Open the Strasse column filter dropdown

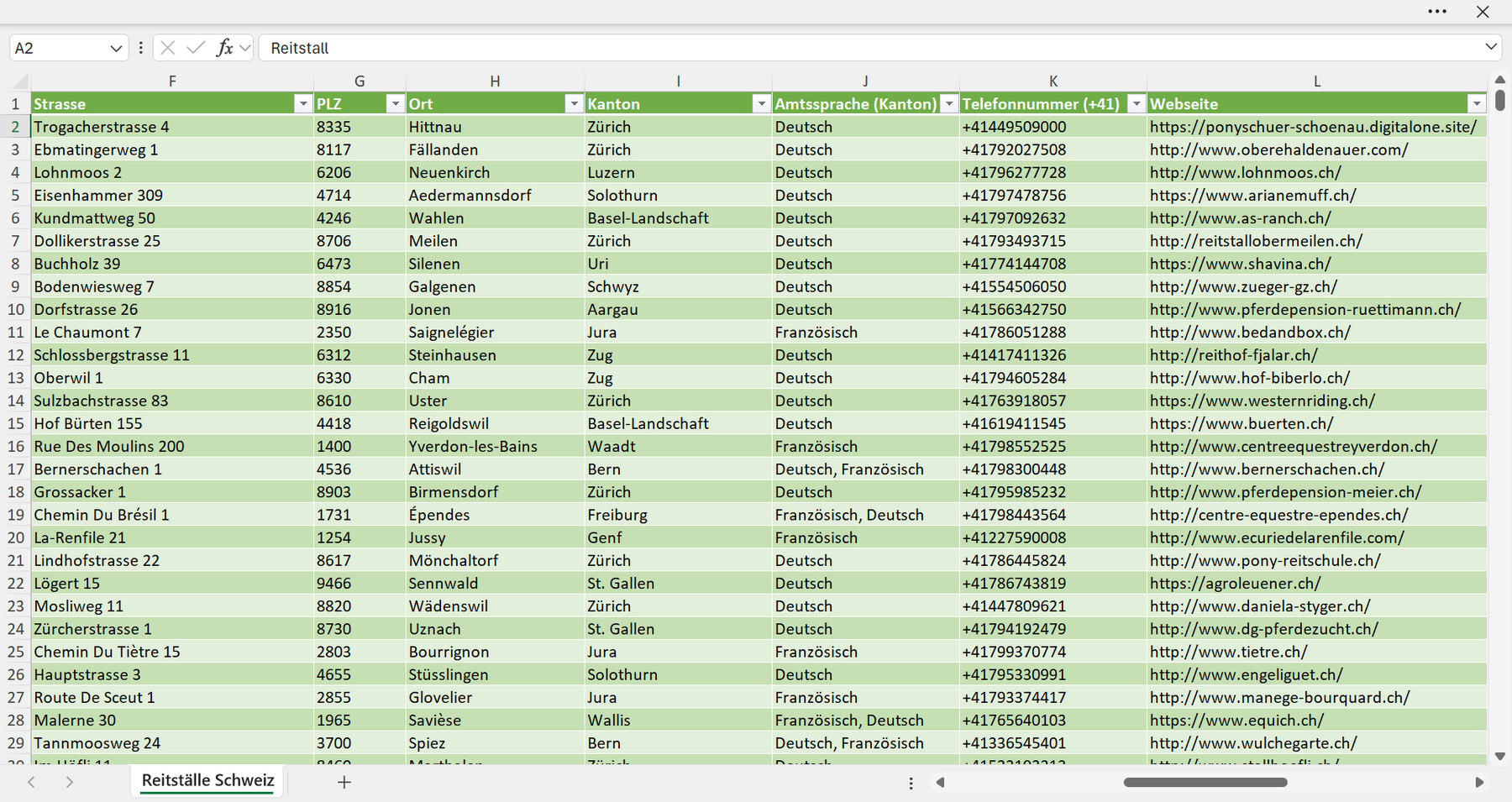[x=303, y=103]
